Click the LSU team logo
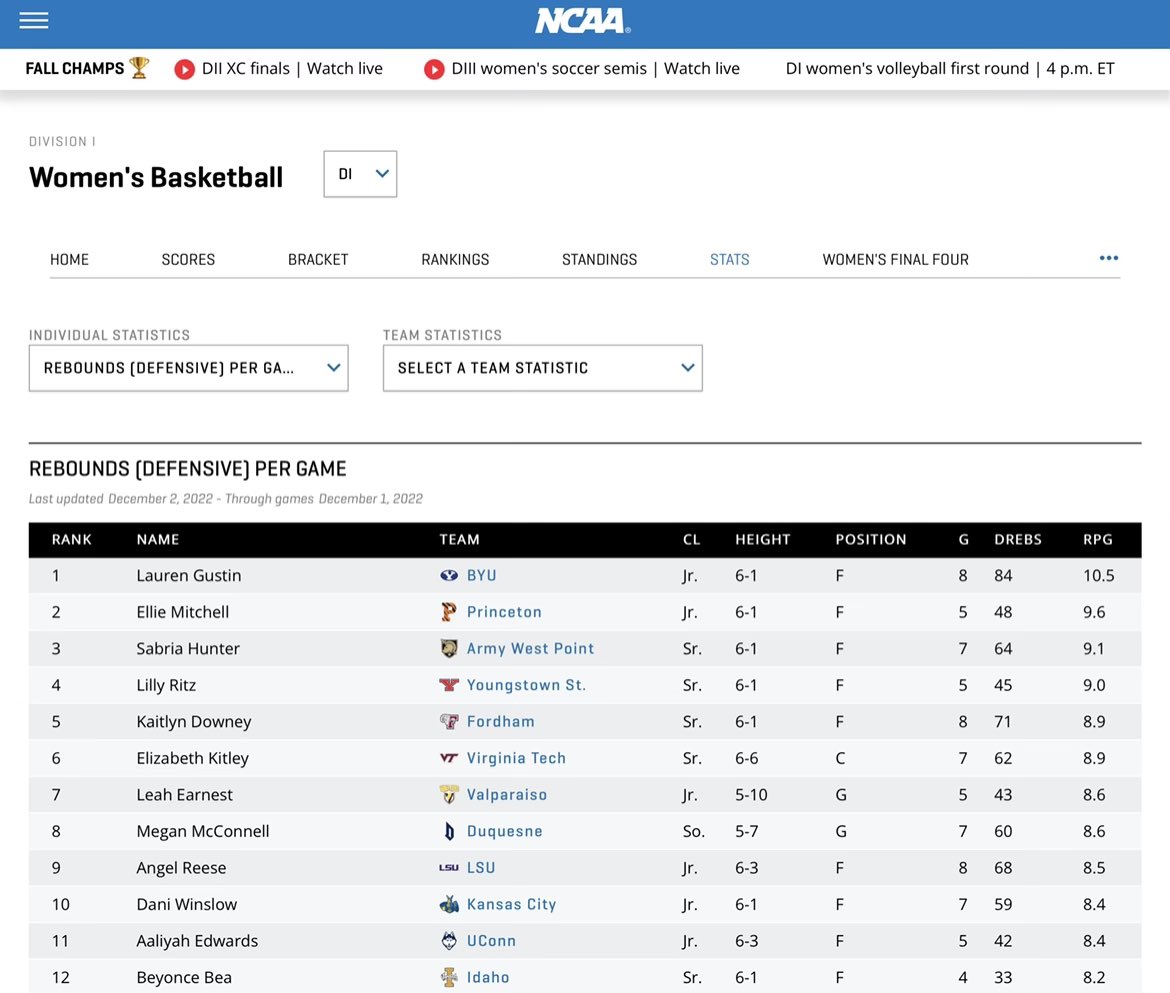 tap(448, 868)
